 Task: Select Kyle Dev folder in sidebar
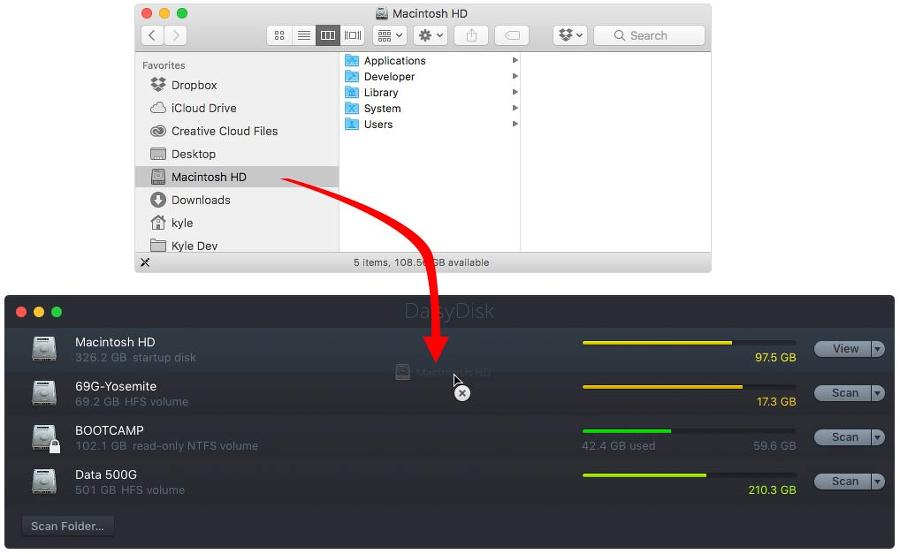pyautogui.click(x=237, y=246)
